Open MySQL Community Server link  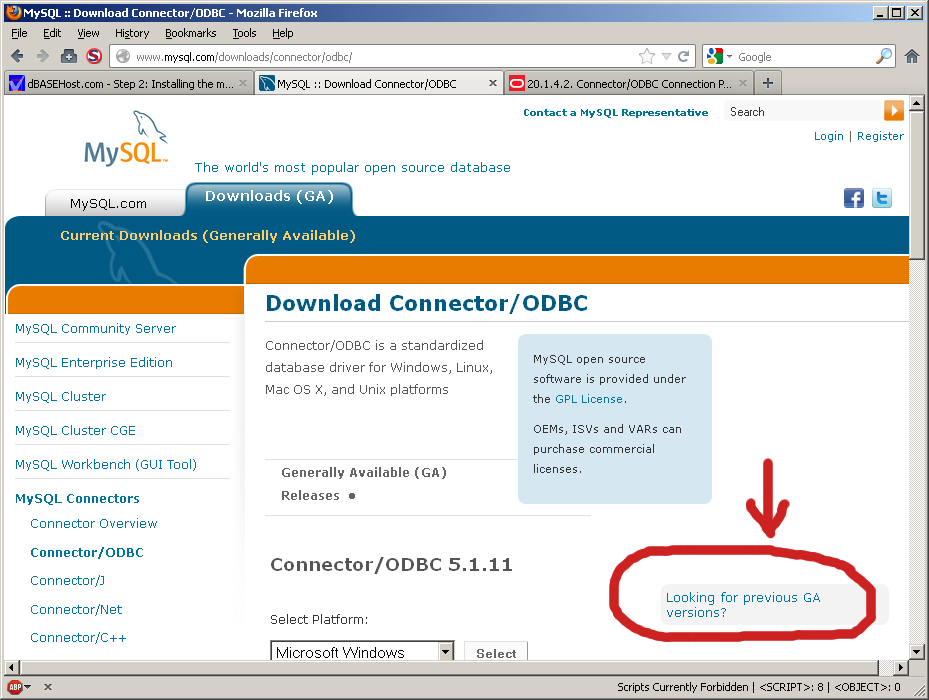95,328
